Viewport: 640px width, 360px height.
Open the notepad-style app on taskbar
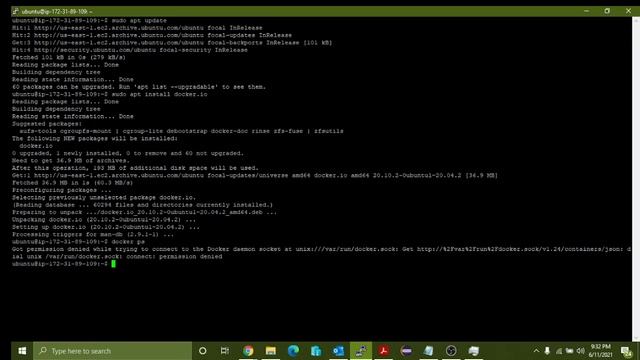429,351
